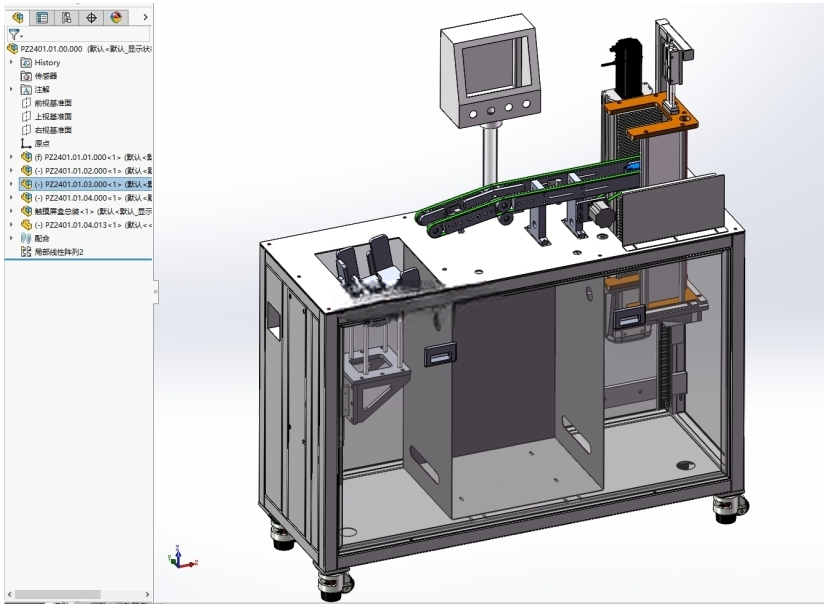Open the DimXpertManager crosshair tab
The height and width of the screenshot is (604, 828).
(x=91, y=17)
